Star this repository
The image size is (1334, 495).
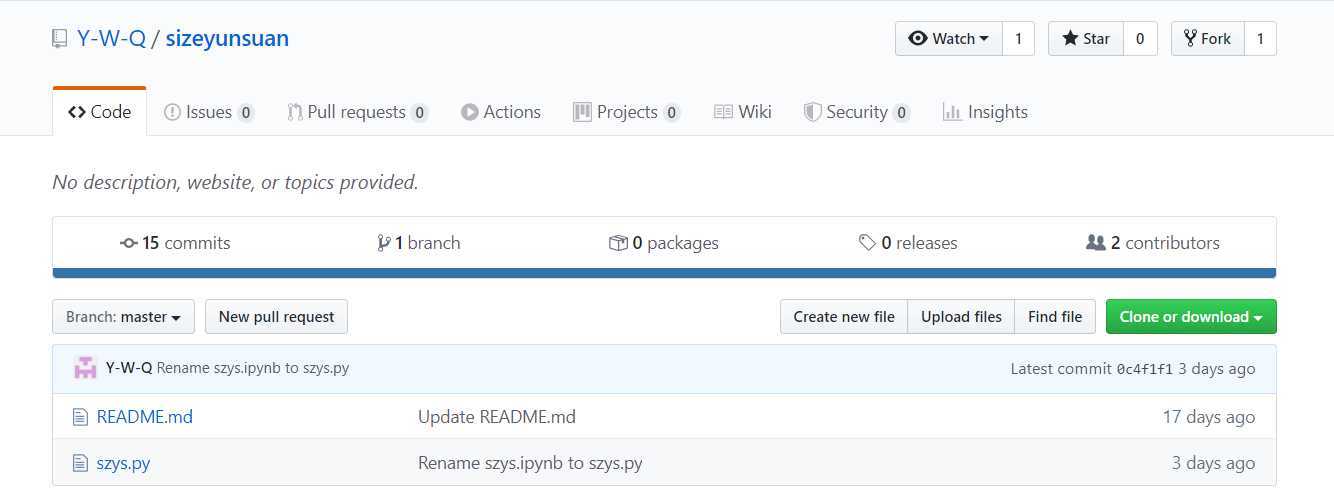1085,39
